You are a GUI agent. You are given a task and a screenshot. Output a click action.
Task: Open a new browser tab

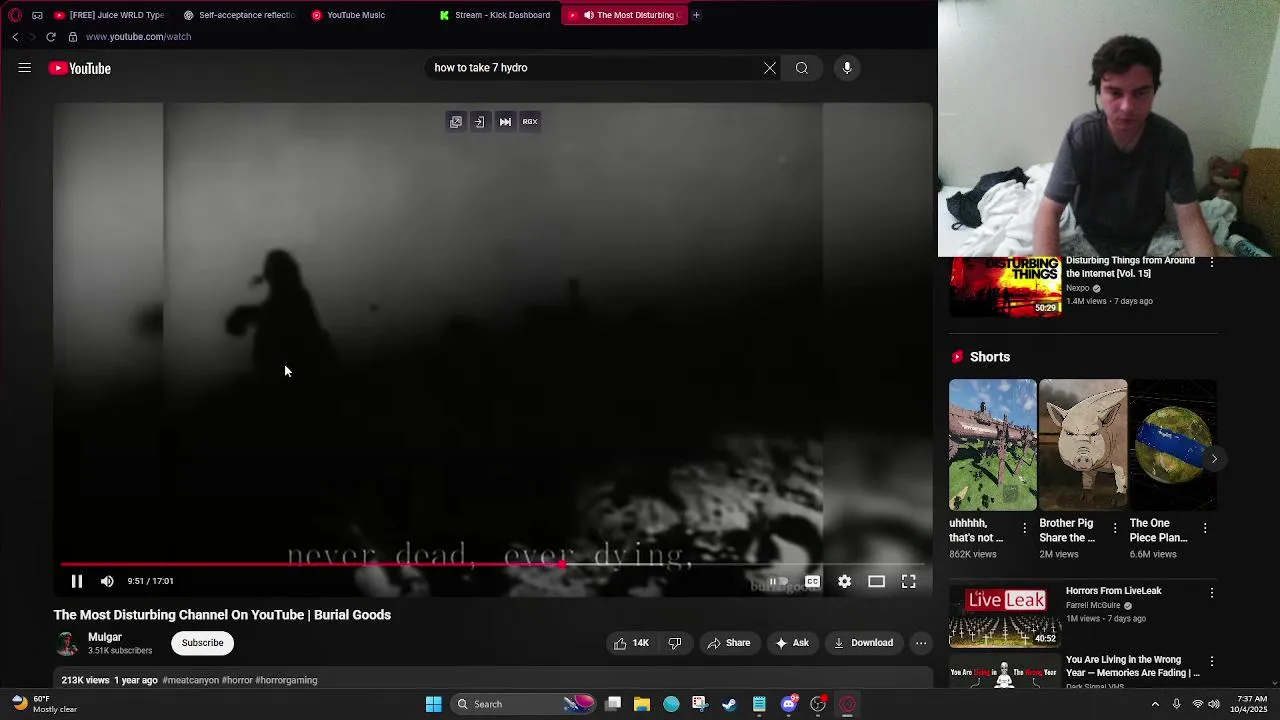tap(696, 15)
